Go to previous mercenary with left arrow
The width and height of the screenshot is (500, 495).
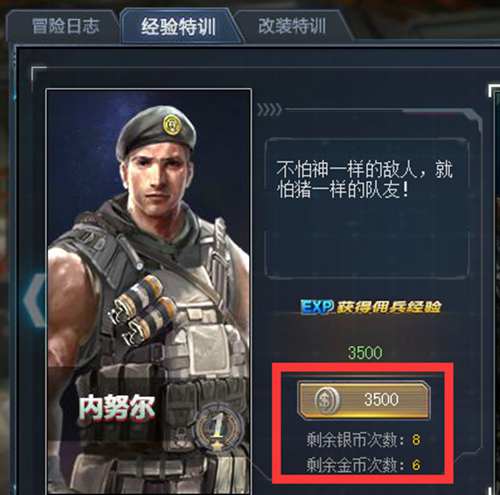(x=34, y=300)
